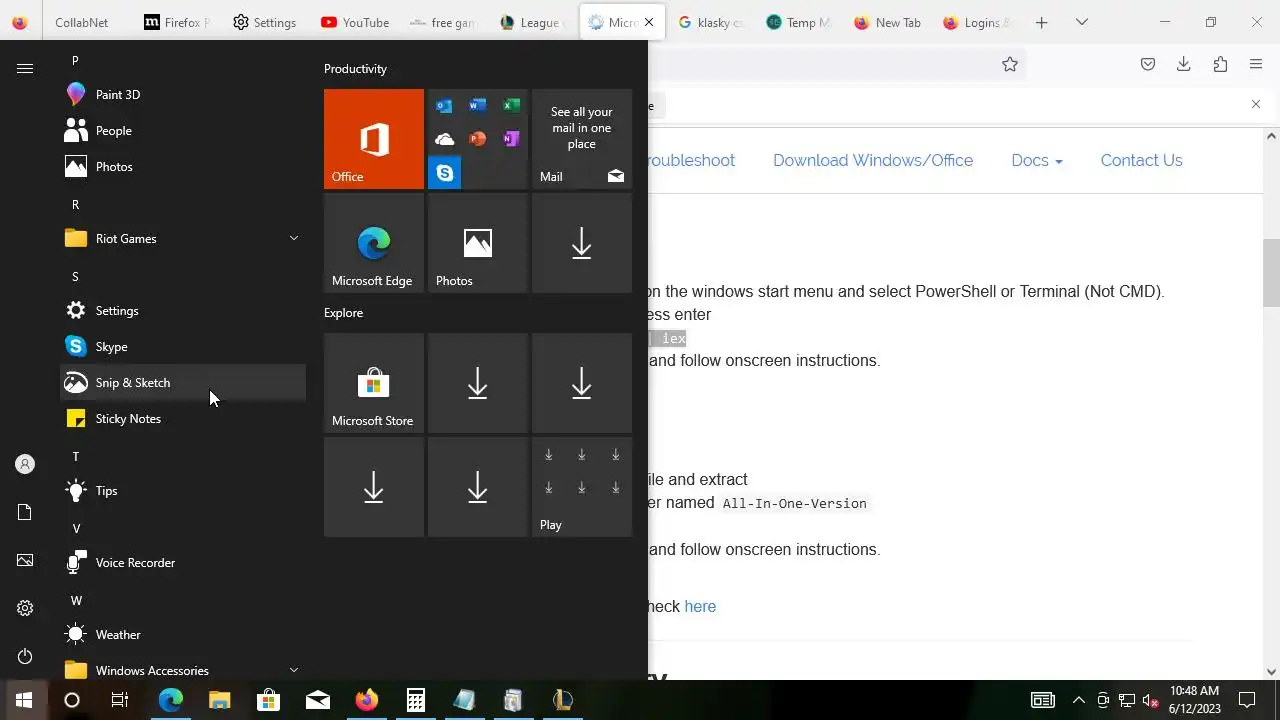Open the Contact Us link
Image resolution: width=1280 pixels, height=720 pixels.
(1141, 160)
